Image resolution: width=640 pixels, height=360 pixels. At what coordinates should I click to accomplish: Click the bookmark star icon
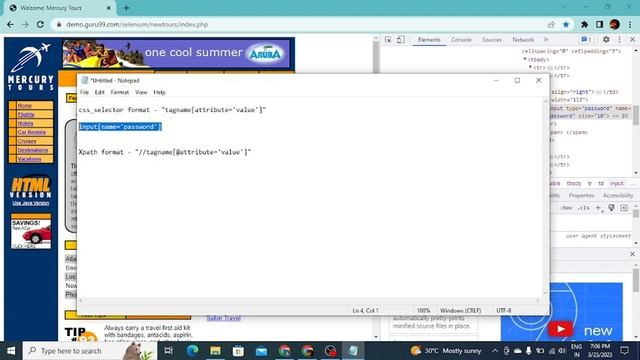pyautogui.click(x=566, y=24)
